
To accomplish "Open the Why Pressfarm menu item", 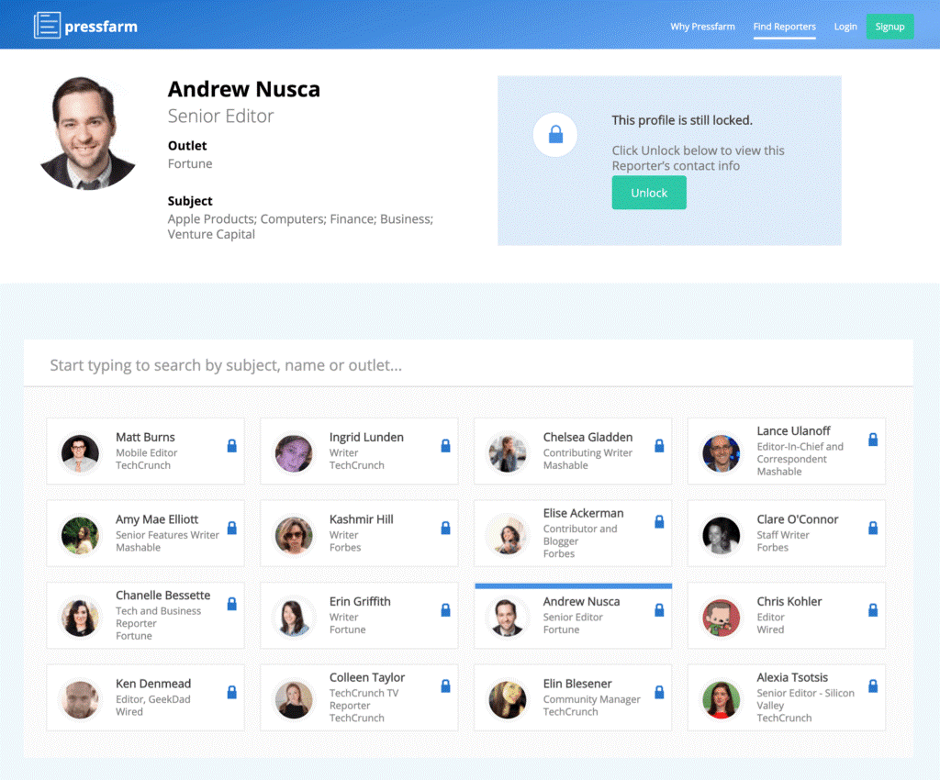I will (x=703, y=26).
